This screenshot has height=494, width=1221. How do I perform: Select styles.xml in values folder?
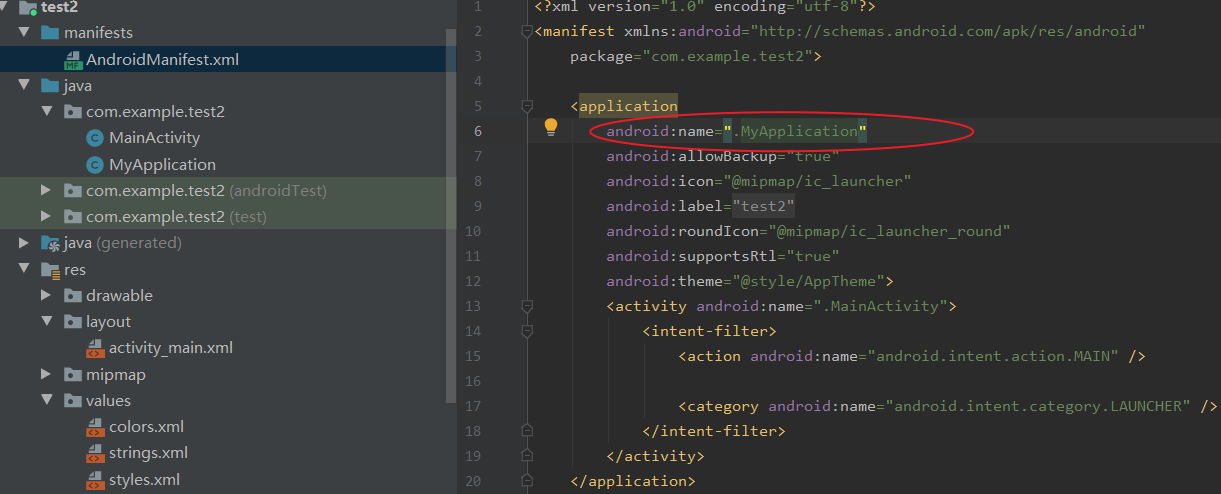144,479
